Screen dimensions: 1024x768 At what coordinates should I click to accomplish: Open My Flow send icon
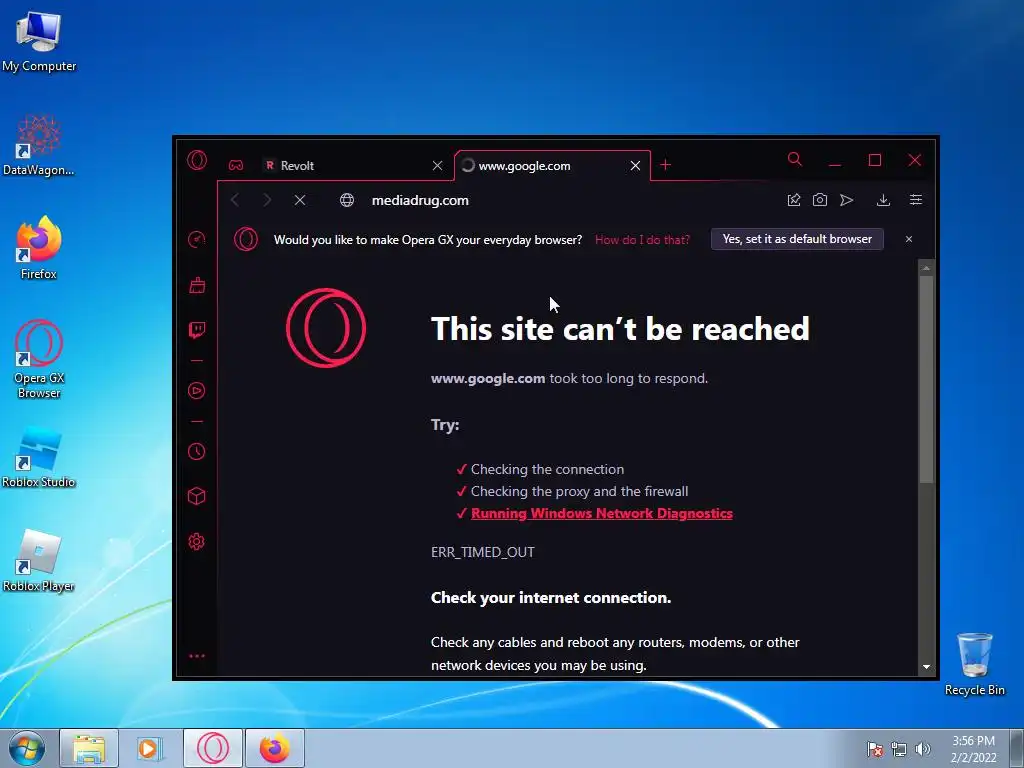tap(846, 200)
